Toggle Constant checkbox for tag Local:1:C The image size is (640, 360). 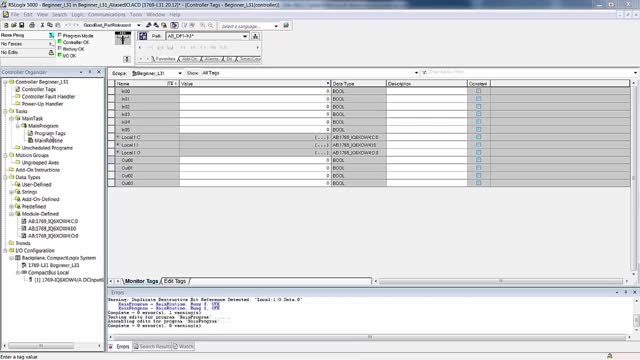pos(478,137)
